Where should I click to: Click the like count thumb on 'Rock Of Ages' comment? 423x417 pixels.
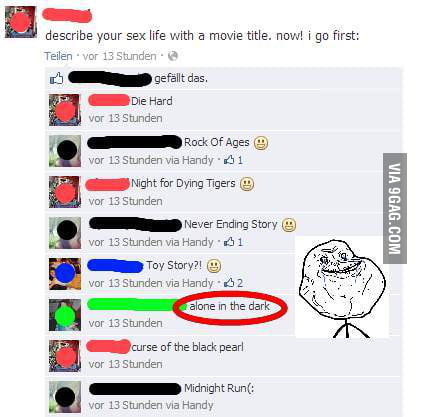pos(229,160)
